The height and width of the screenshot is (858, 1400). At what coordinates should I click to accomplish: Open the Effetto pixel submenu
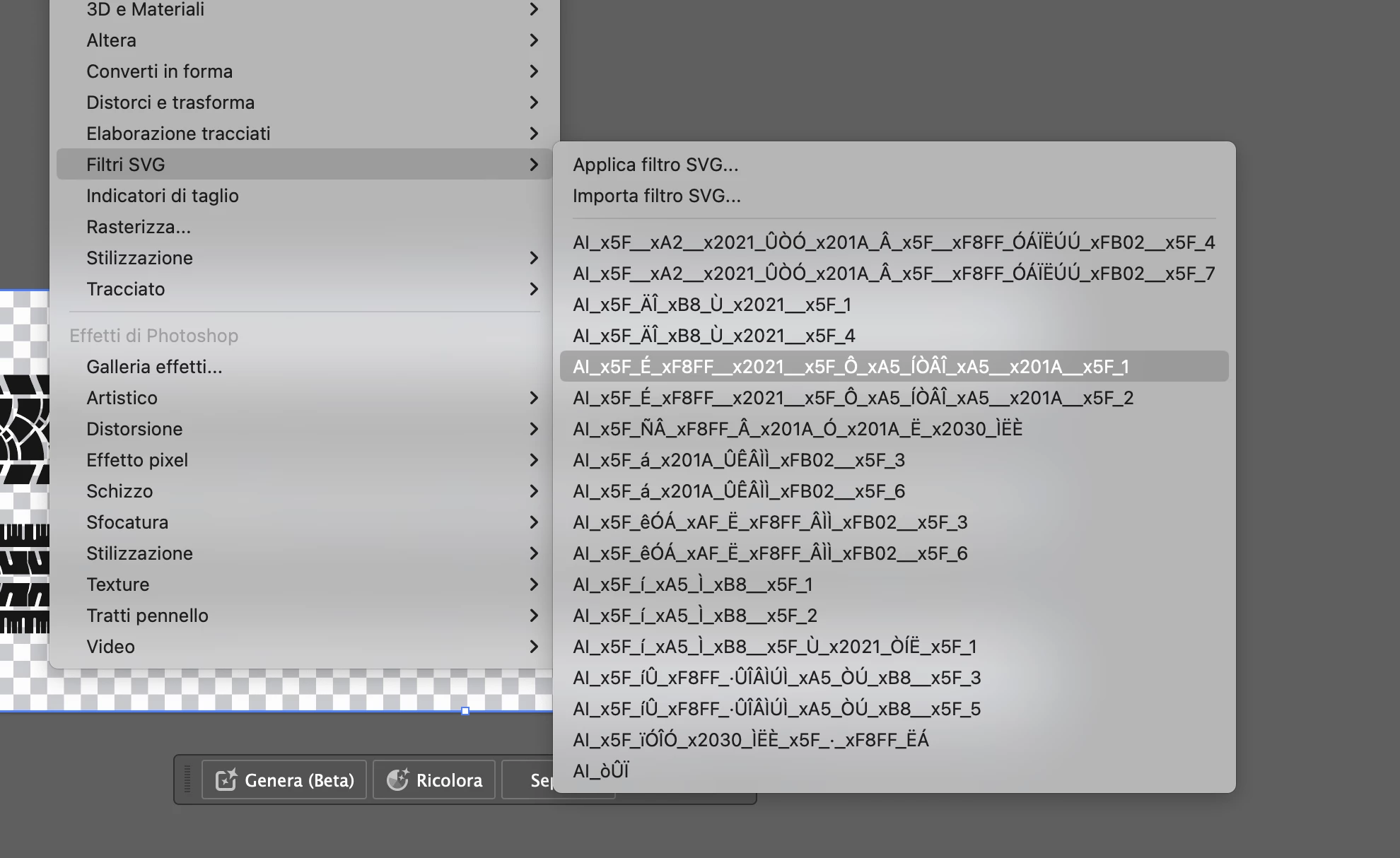[137, 460]
